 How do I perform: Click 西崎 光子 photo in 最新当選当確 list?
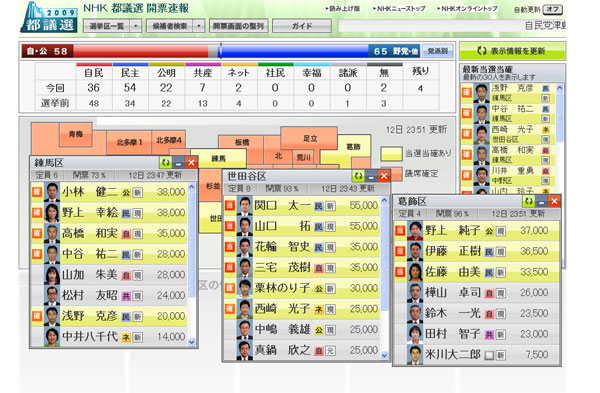click(x=481, y=134)
